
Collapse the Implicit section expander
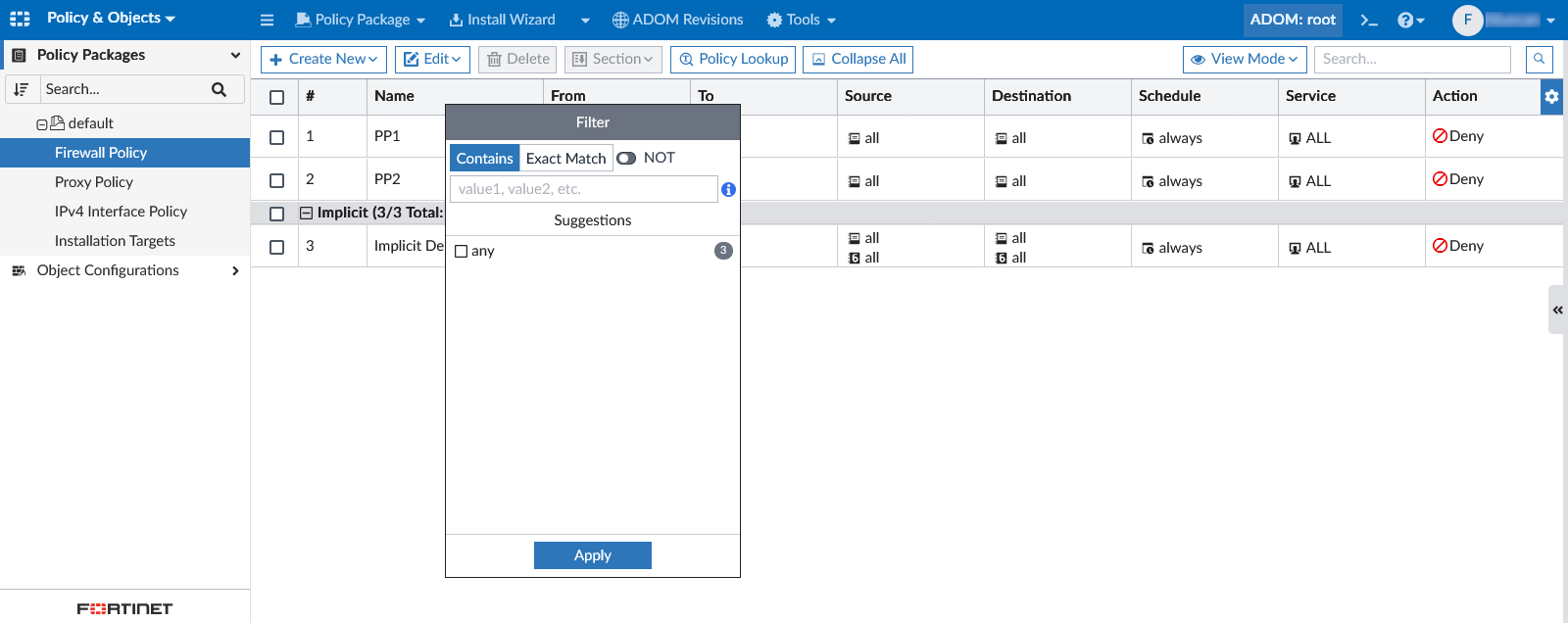306,214
